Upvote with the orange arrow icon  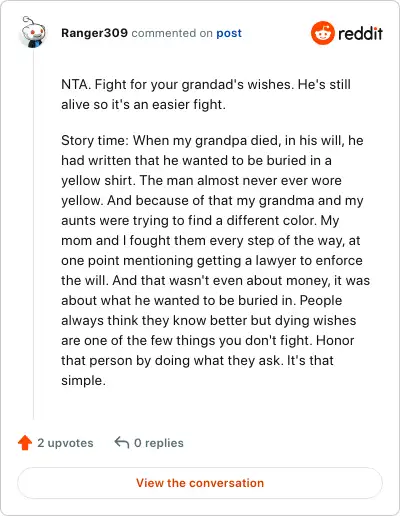tap(25, 443)
